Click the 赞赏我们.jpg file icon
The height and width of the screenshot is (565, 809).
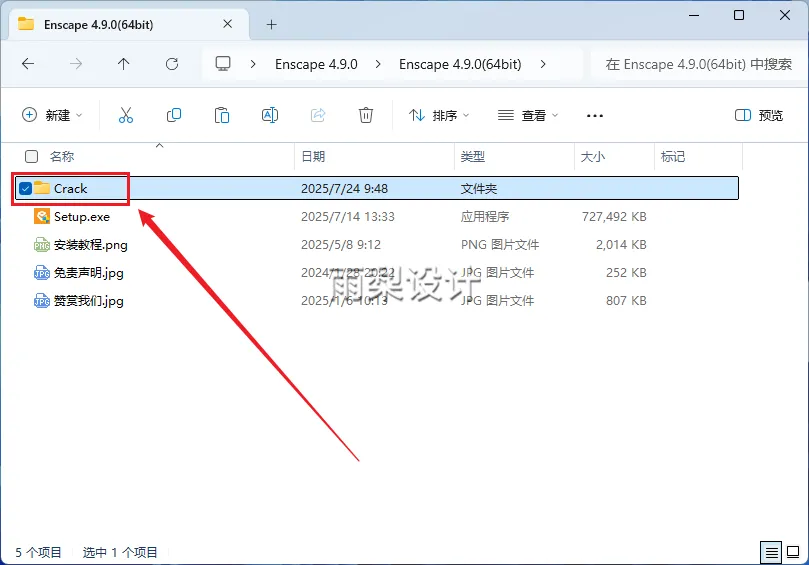click(42, 300)
